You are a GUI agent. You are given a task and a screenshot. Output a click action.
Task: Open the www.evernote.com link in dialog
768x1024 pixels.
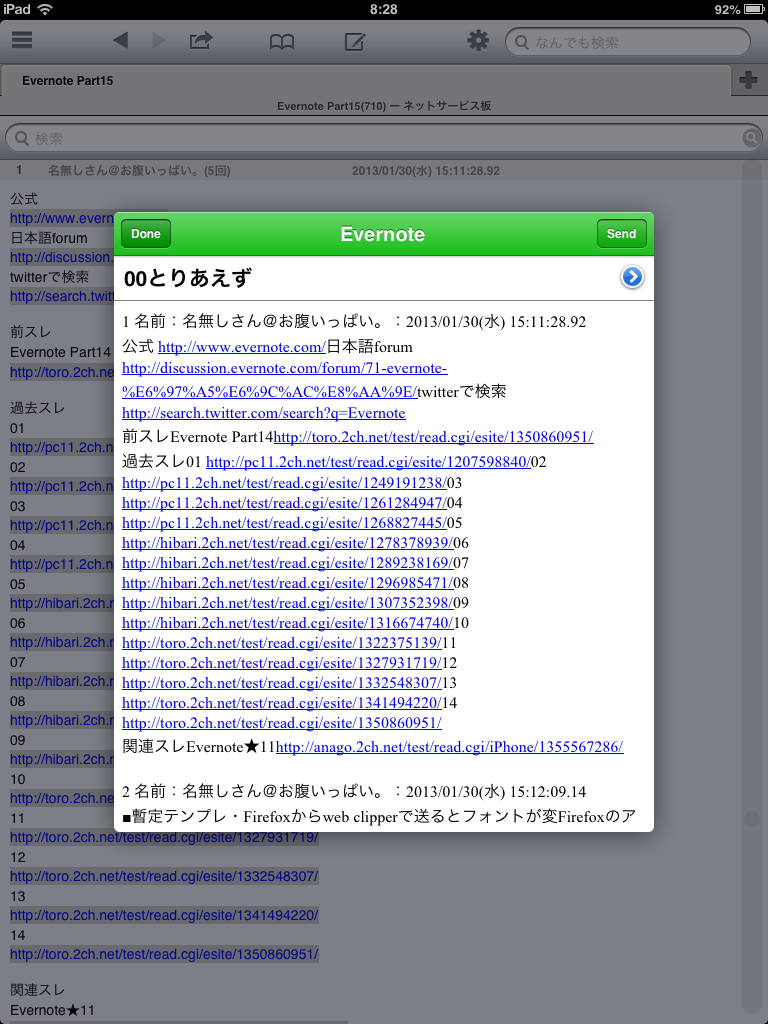242,346
